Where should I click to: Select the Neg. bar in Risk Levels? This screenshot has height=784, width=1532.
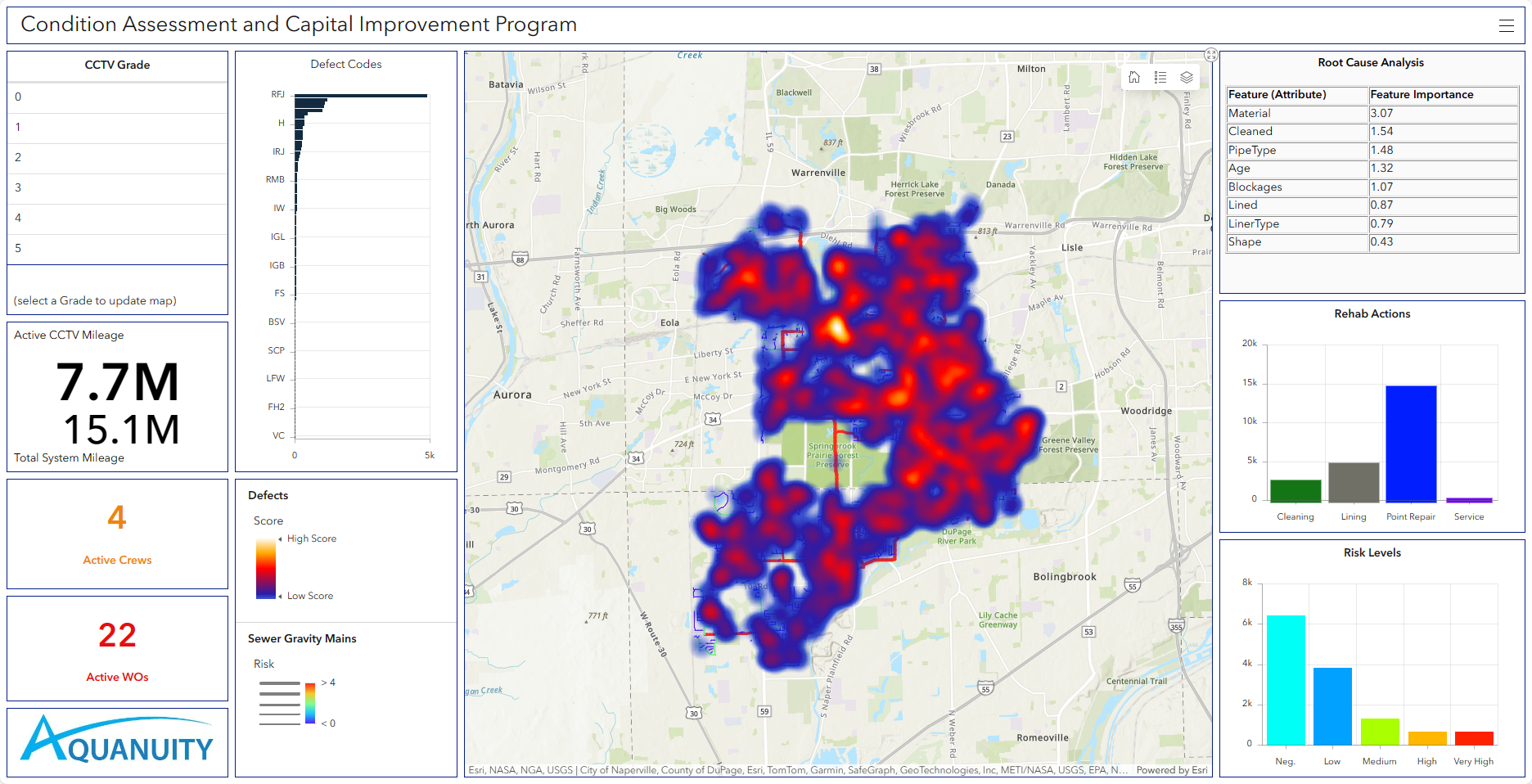[1286, 679]
